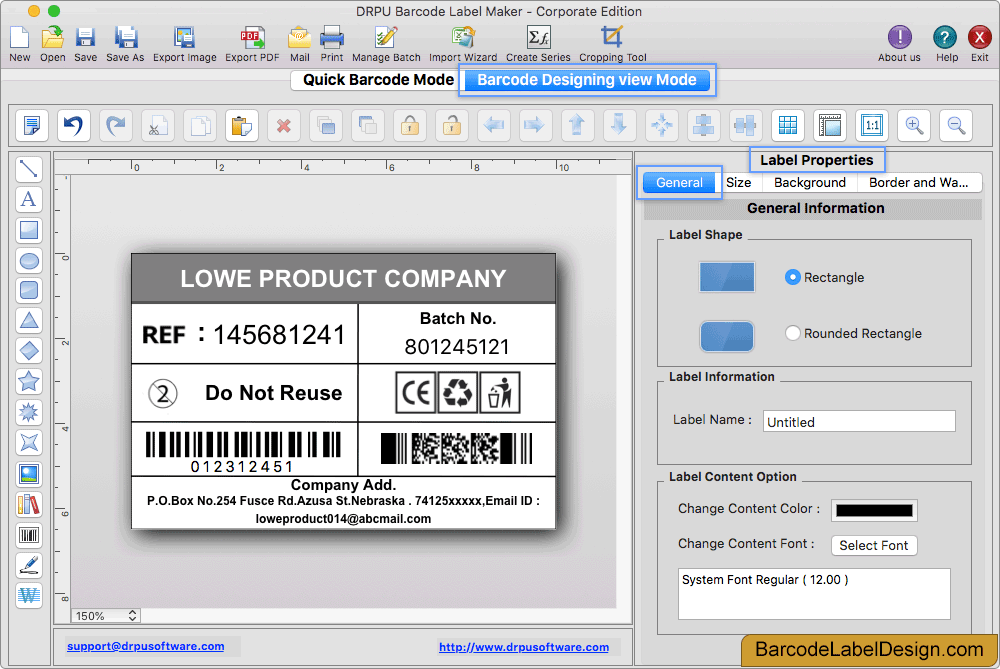This screenshot has width=1000, height=669.
Task: Switch to Quick Barcode Mode
Action: 378,80
